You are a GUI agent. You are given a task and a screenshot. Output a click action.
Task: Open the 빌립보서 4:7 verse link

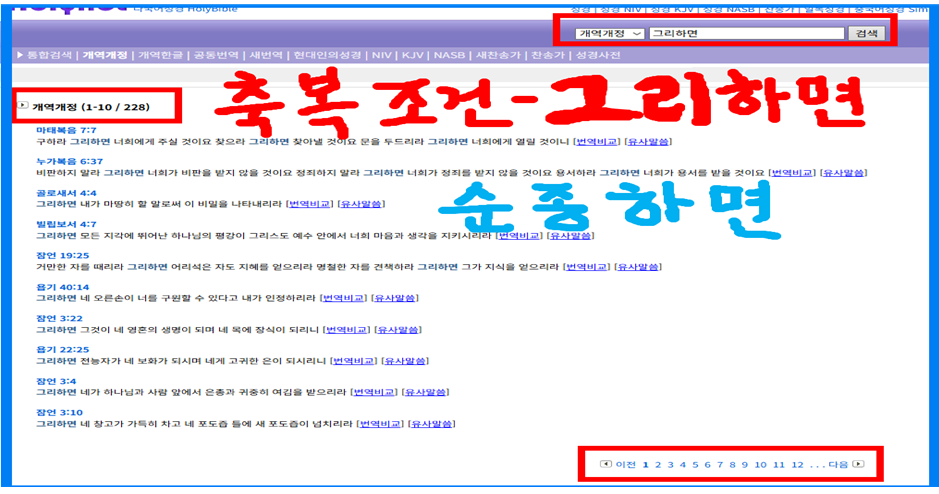click(66, 224)
